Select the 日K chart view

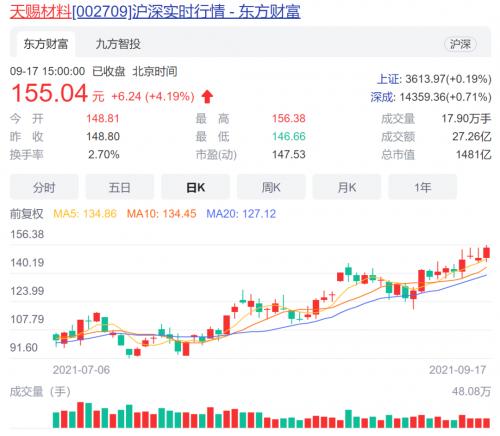(195, 187)
